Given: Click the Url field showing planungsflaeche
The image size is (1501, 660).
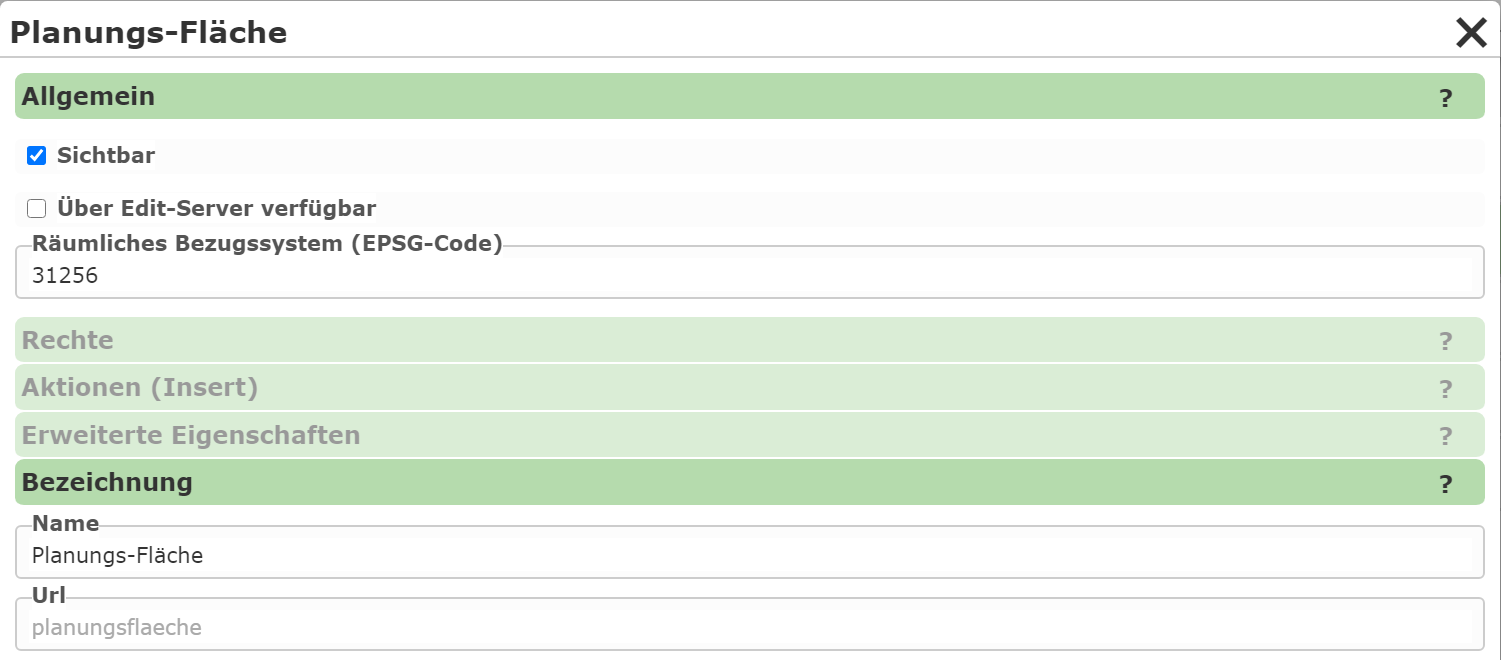Looking at the screenshot, I should tap(750, 628).
